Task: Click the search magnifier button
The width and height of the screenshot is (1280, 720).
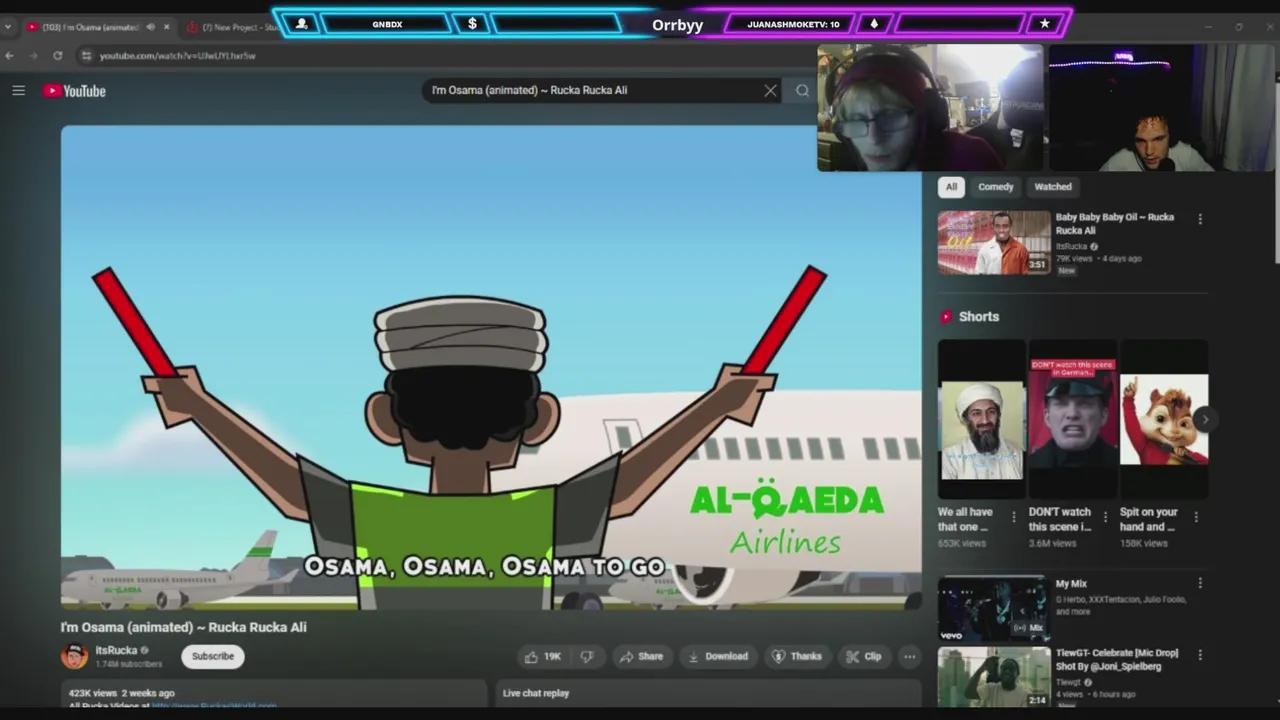Action: [802, 90]
